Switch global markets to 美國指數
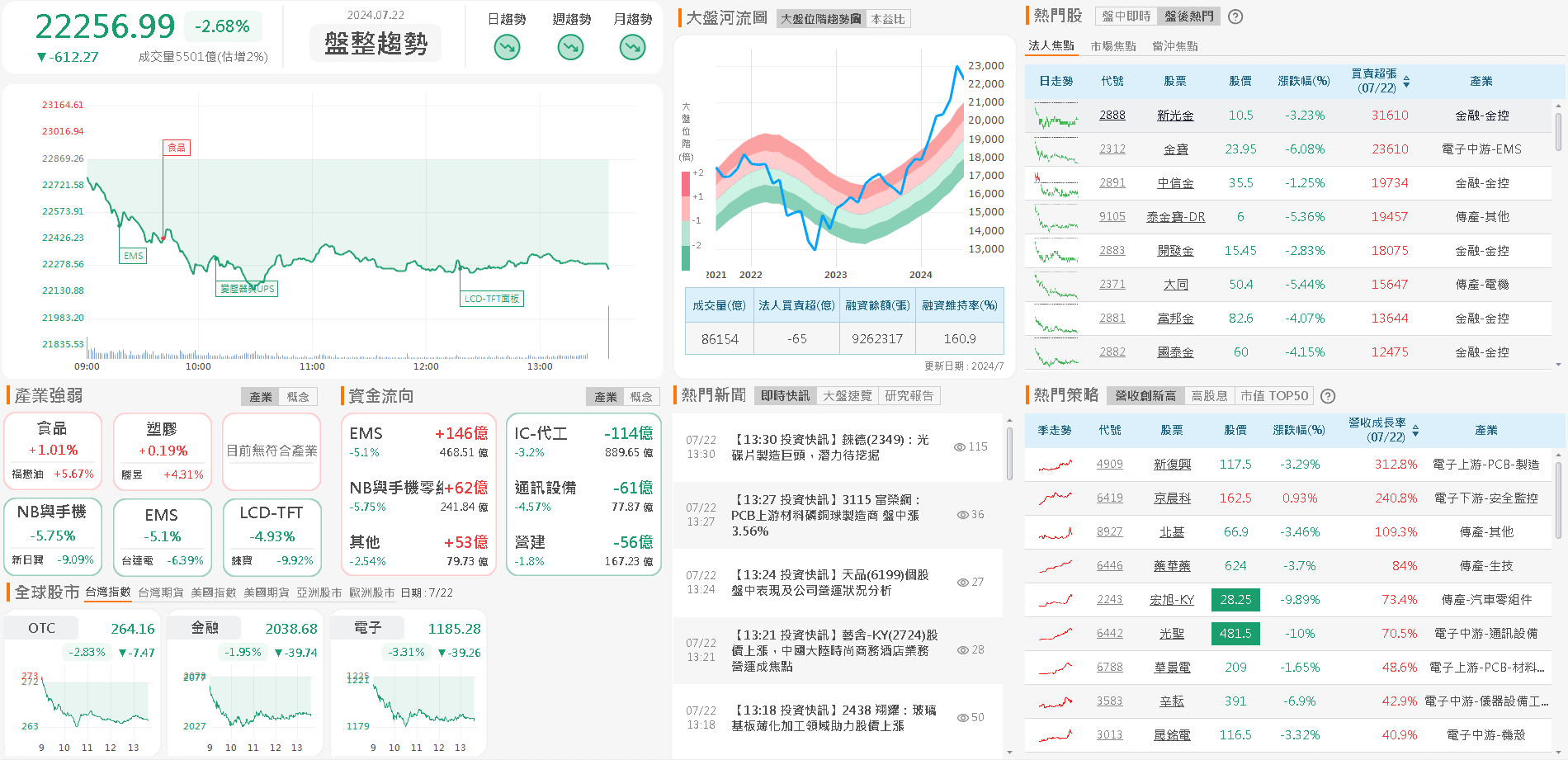This screenshot has width=1568, height=760. click(x=214, y=592)
